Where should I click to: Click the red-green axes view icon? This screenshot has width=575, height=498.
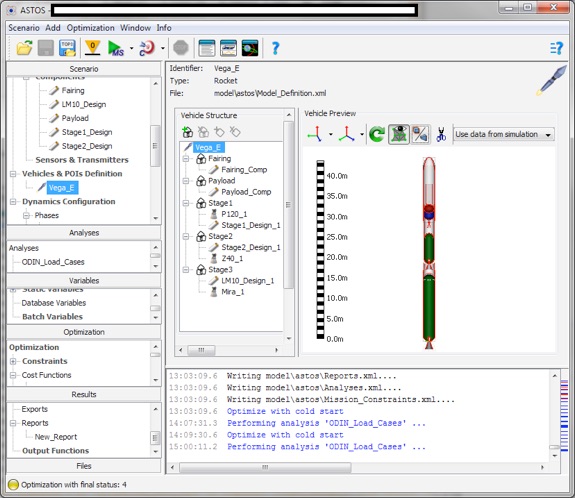315,134
